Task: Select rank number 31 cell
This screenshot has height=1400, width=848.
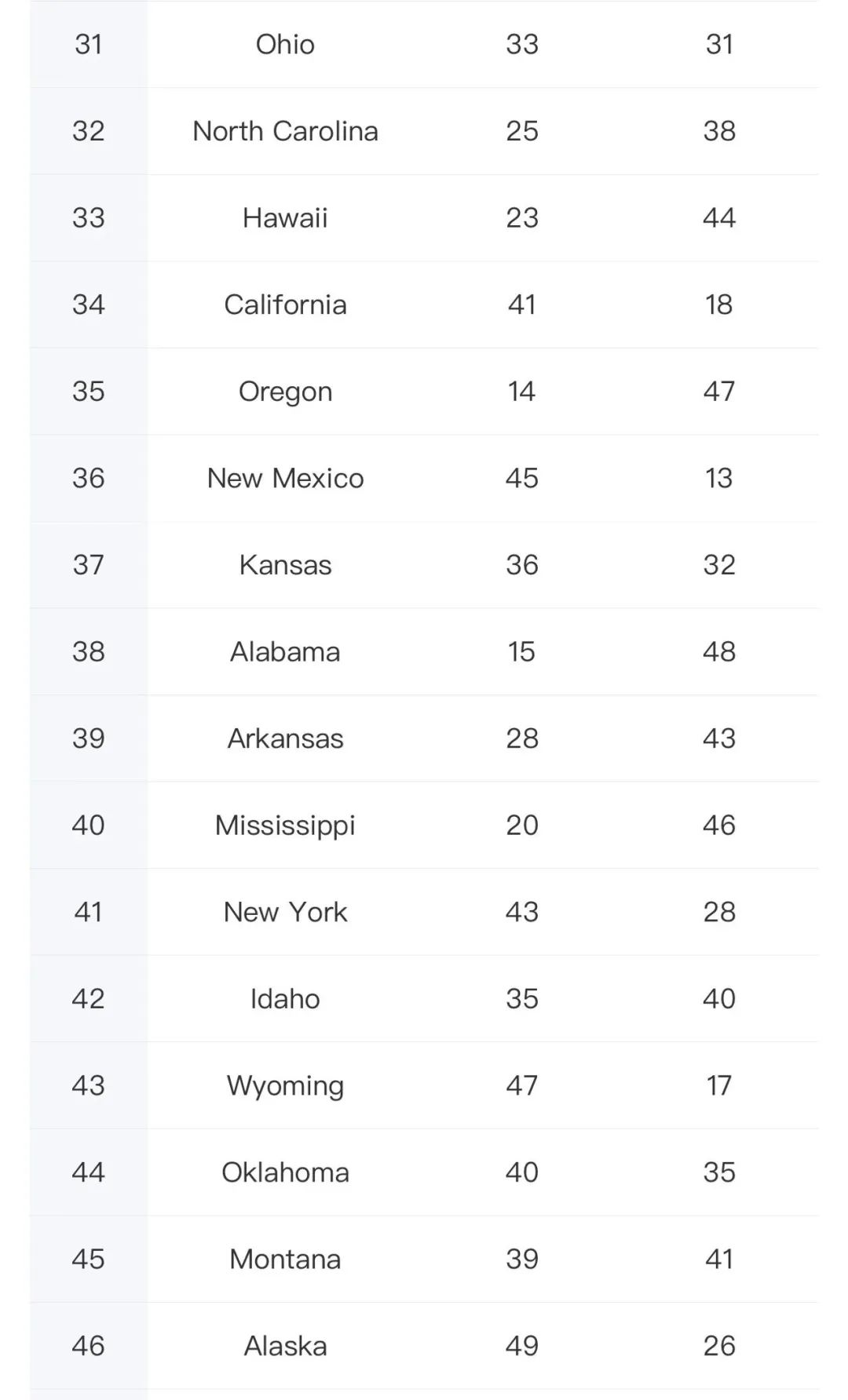Action: (x=89, y=44)
